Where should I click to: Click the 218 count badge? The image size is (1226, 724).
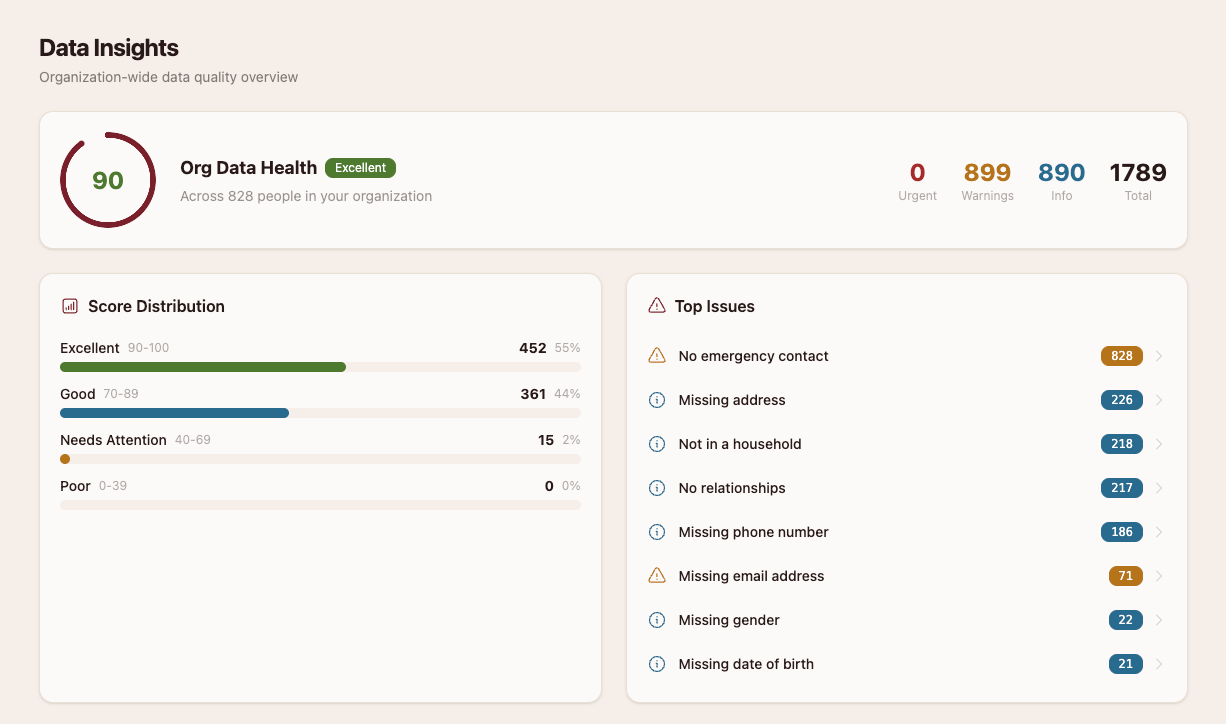[1122, 444]
